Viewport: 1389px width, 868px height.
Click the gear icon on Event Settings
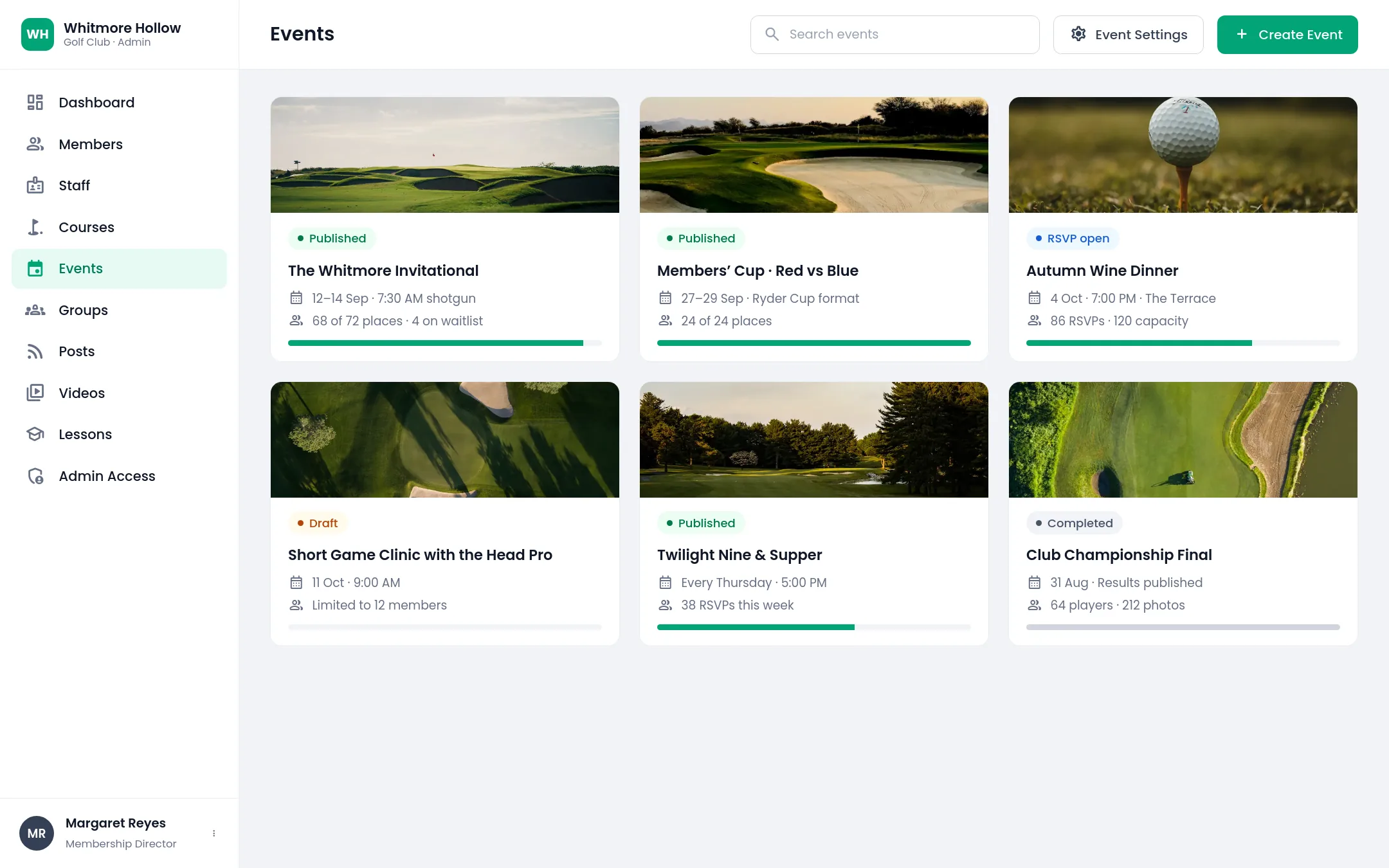pos(1078,34)
